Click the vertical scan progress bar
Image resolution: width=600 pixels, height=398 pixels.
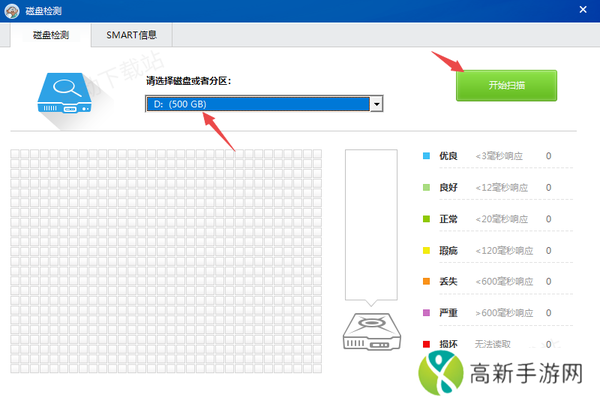371,225
